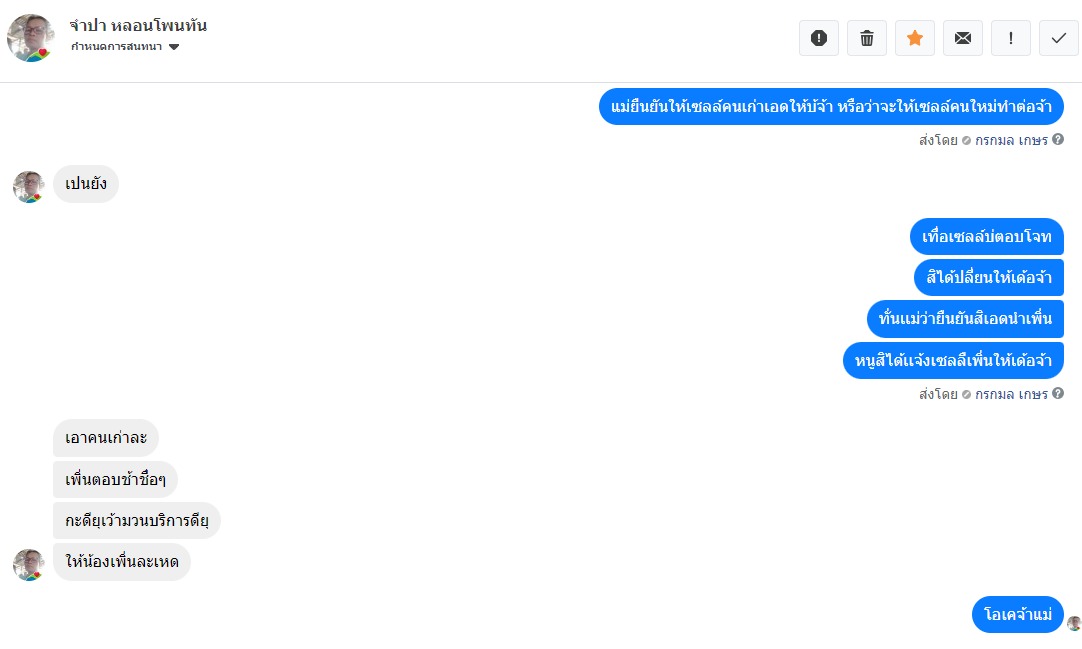Open จำปา หลอนโพนทัน profile name
The width and height of the screenshot is (1082, 649).
coord(138,26)
